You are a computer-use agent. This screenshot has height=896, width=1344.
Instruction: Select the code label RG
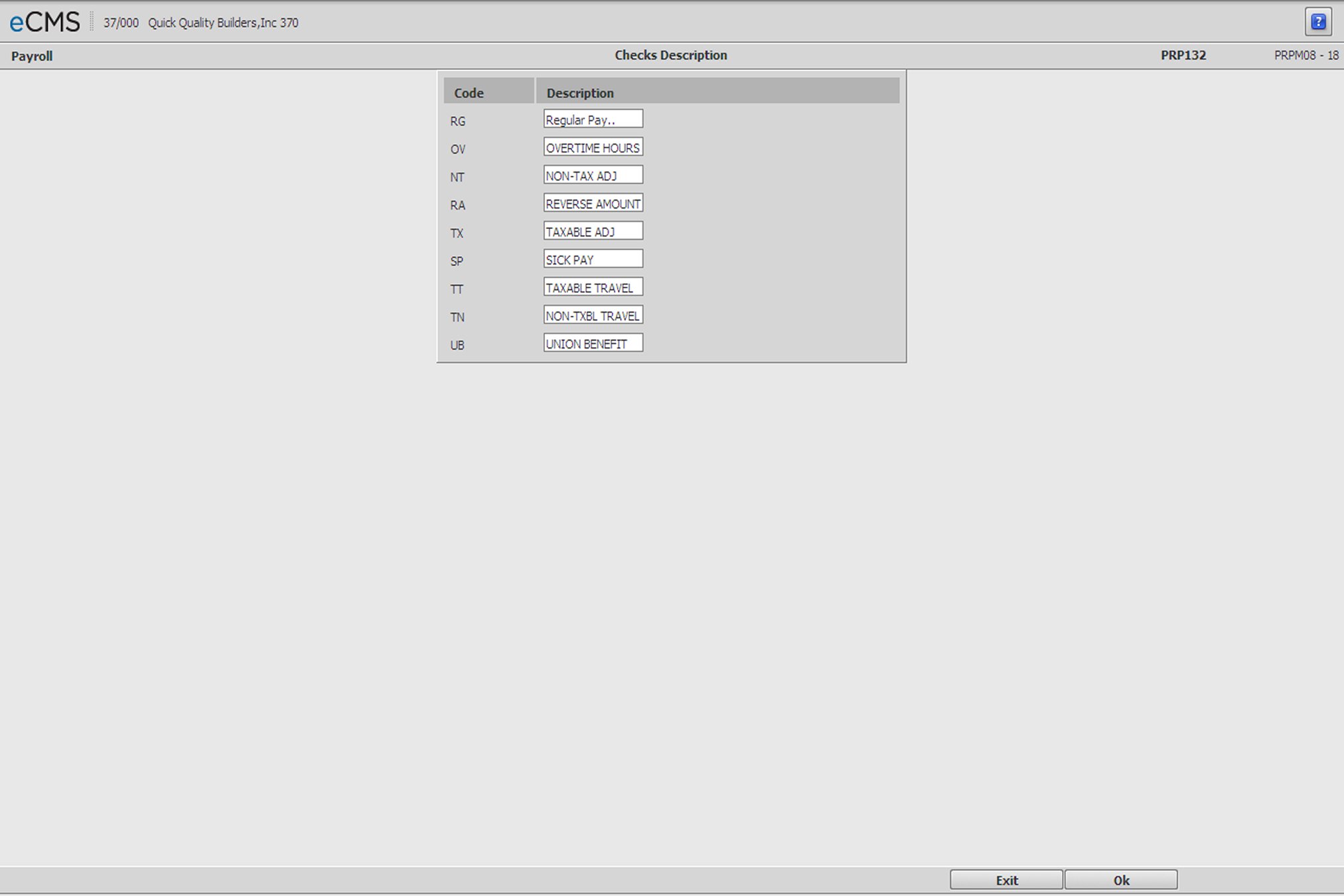(458, 121)
